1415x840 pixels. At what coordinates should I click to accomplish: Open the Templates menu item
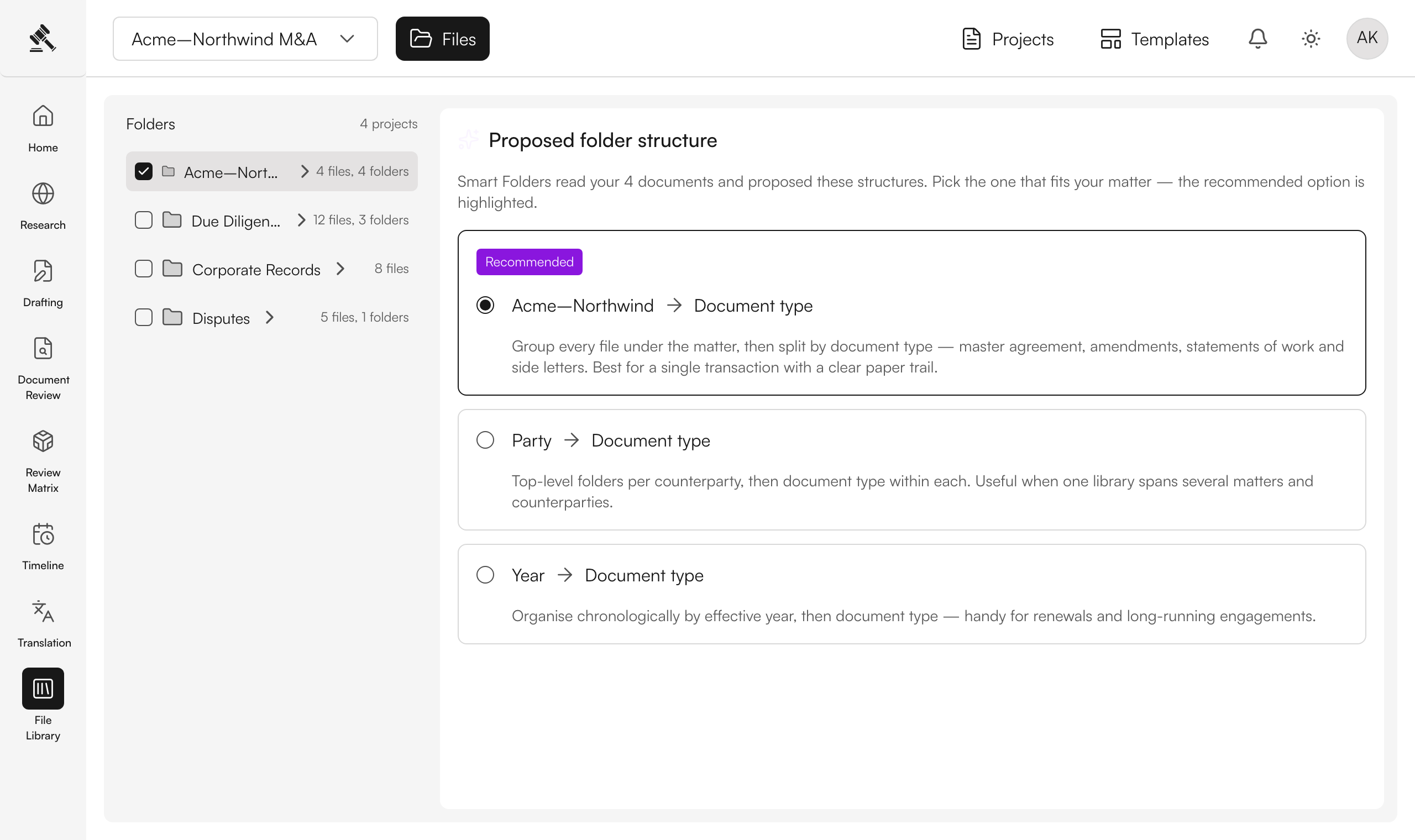pos(1154,39)
